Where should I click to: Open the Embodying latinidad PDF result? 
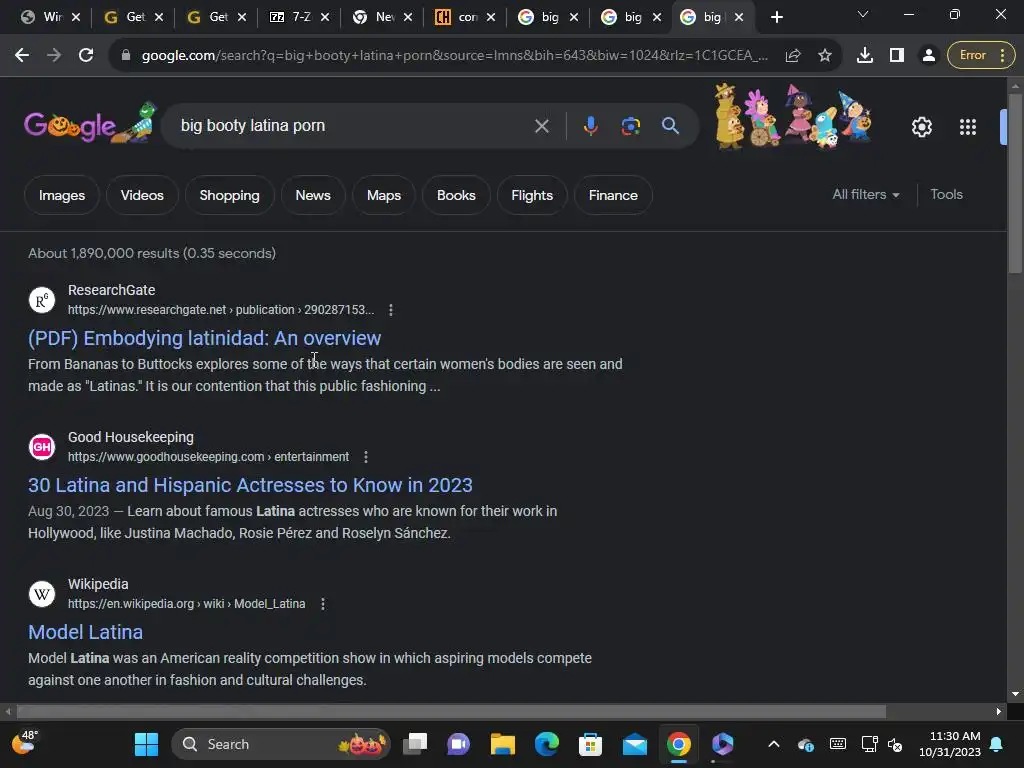tap(204, 338)
